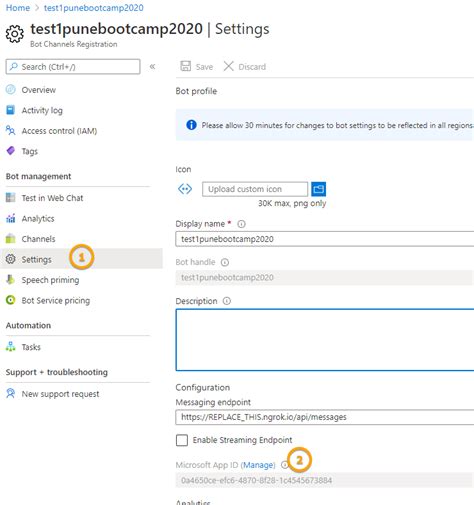Screen dimensions: 474x505
Task: Click the Display name info icon
Action: click(x=241, y=224)
